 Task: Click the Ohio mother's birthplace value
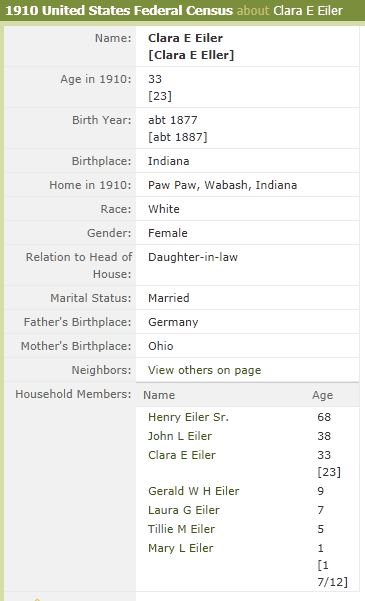tap(161, 346)
